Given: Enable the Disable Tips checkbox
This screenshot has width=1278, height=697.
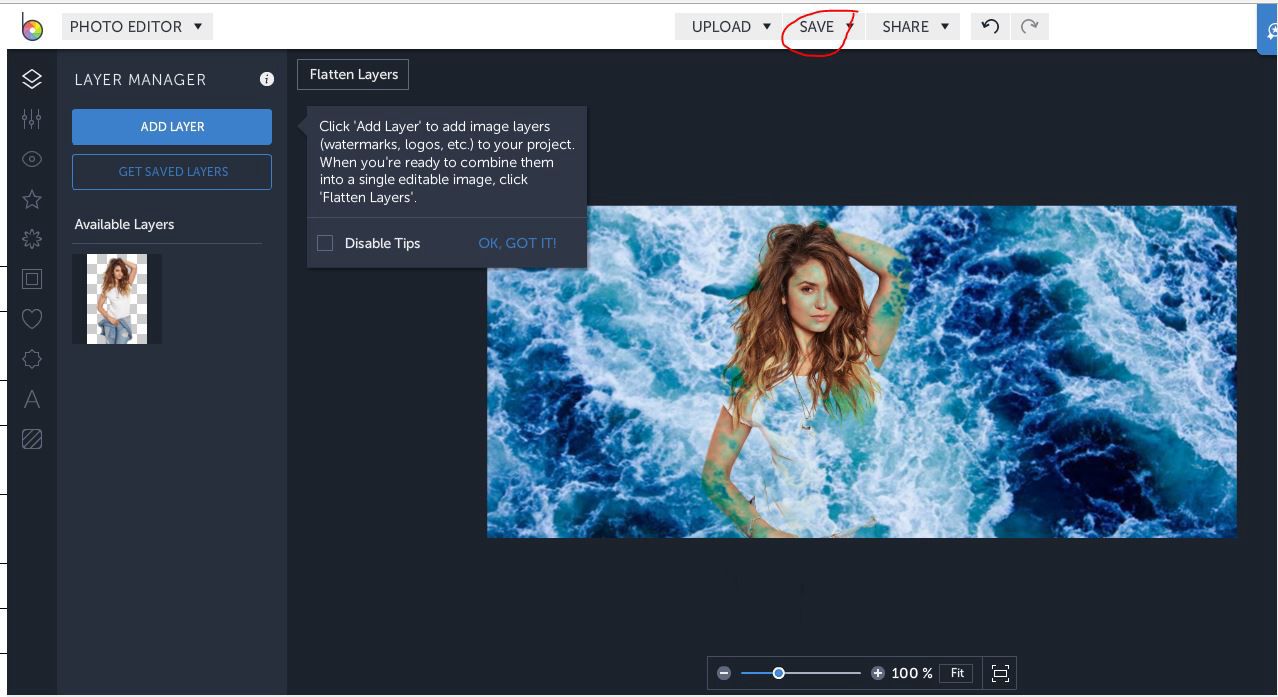Looking at the screenshot, I should (x=325, y=243).
